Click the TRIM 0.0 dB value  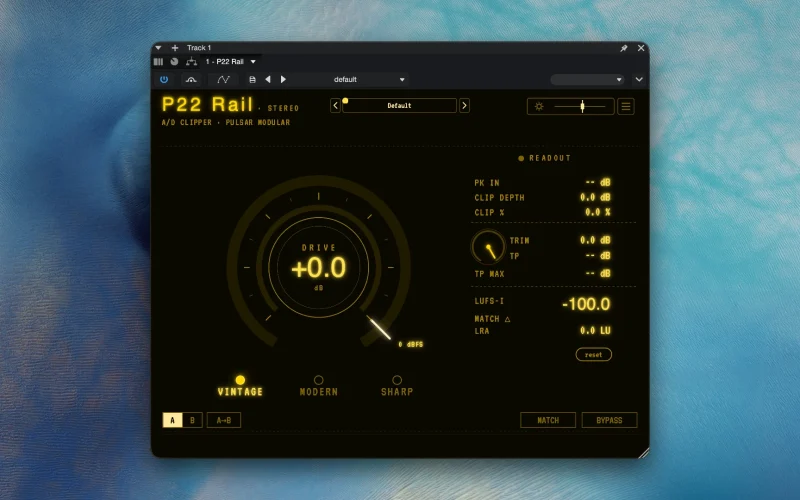click(595, 240)
